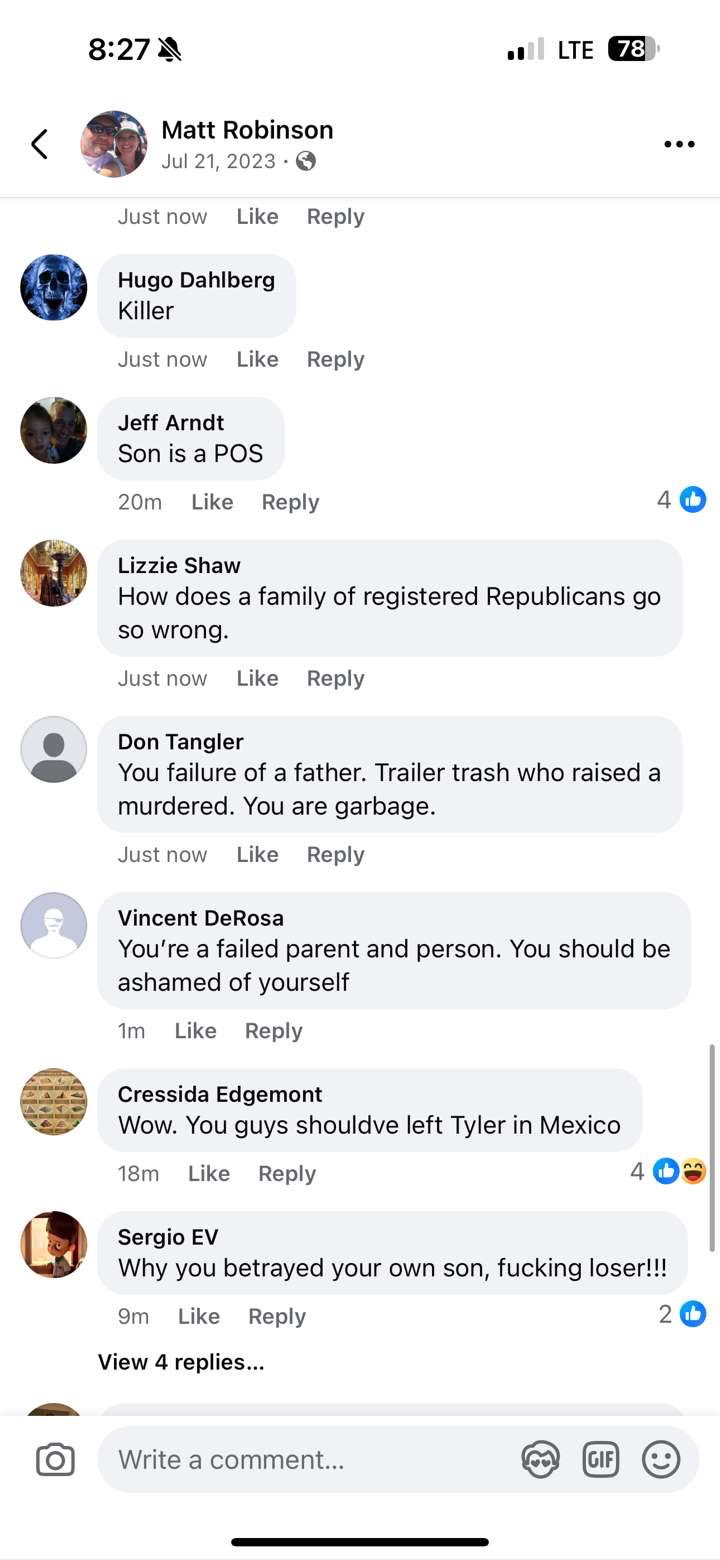Open the three-dot post options menu

tap(679, 144)
